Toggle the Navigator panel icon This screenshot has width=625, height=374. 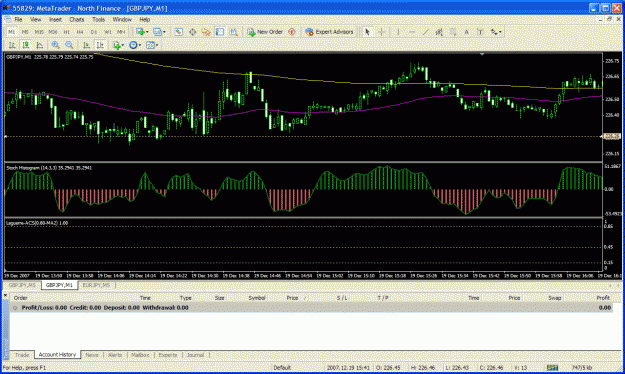point(206,32)
